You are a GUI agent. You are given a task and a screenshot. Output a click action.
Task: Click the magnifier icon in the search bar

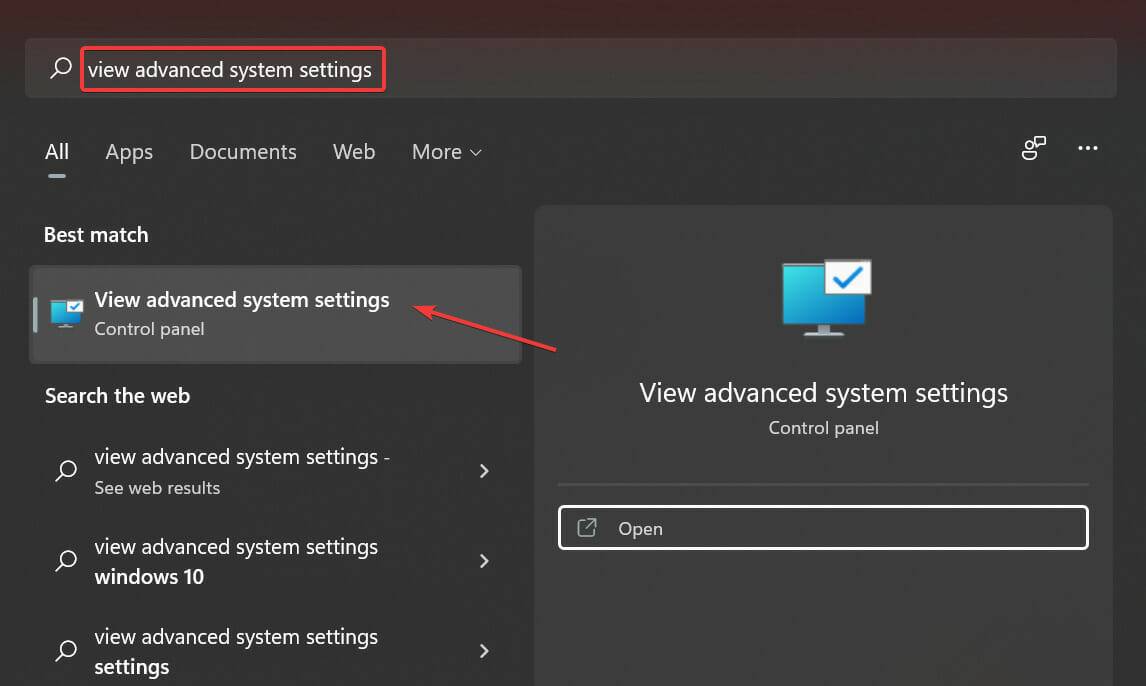pos(60,68)
